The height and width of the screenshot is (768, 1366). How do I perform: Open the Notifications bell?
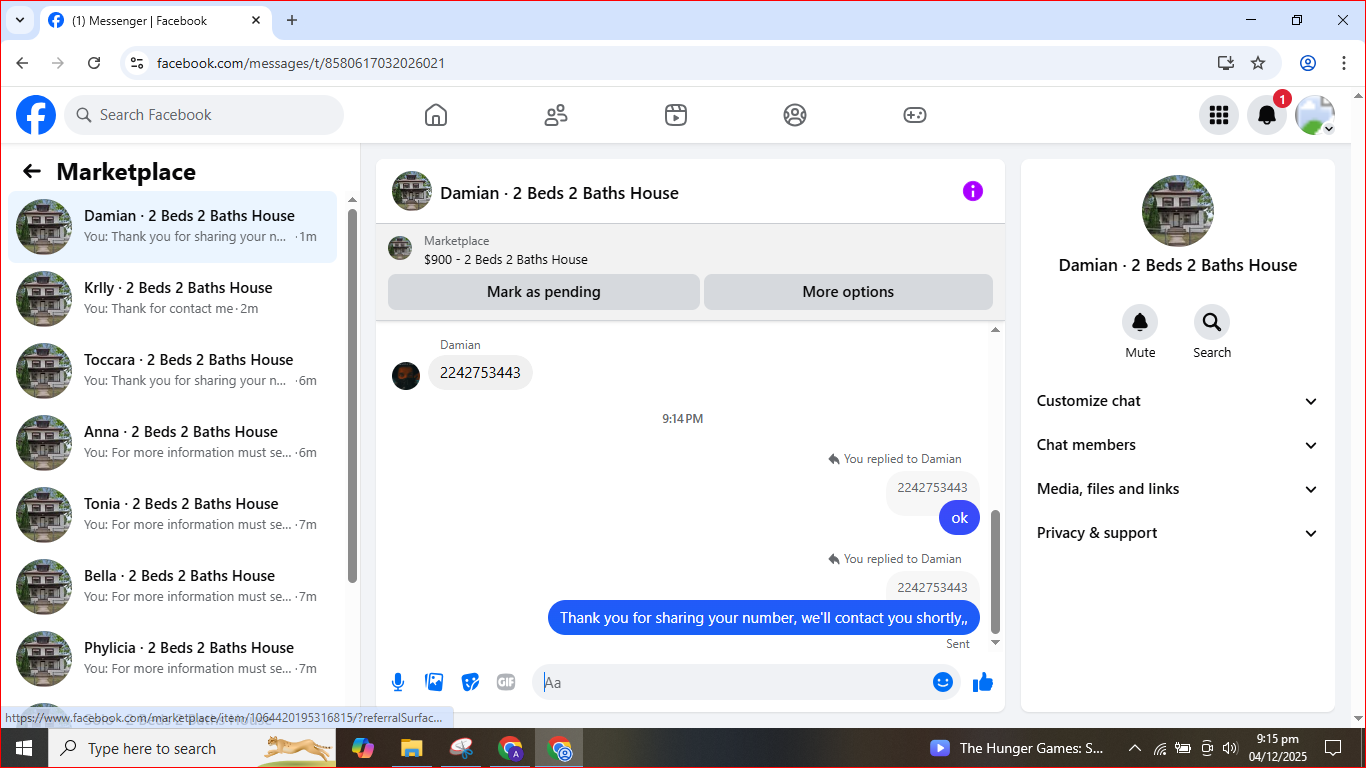1267,115
